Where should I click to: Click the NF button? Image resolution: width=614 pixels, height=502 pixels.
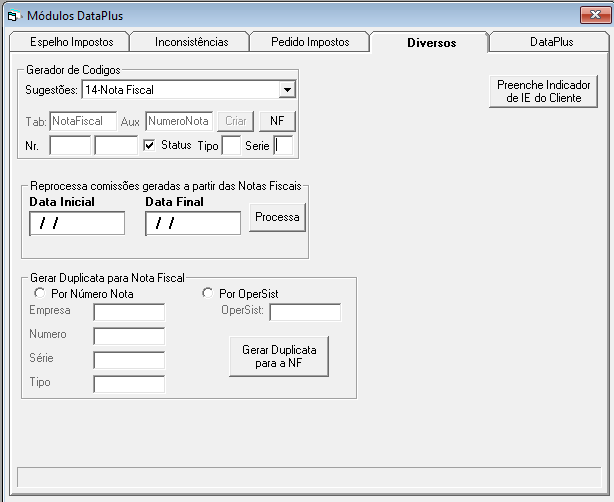point(277,121)
